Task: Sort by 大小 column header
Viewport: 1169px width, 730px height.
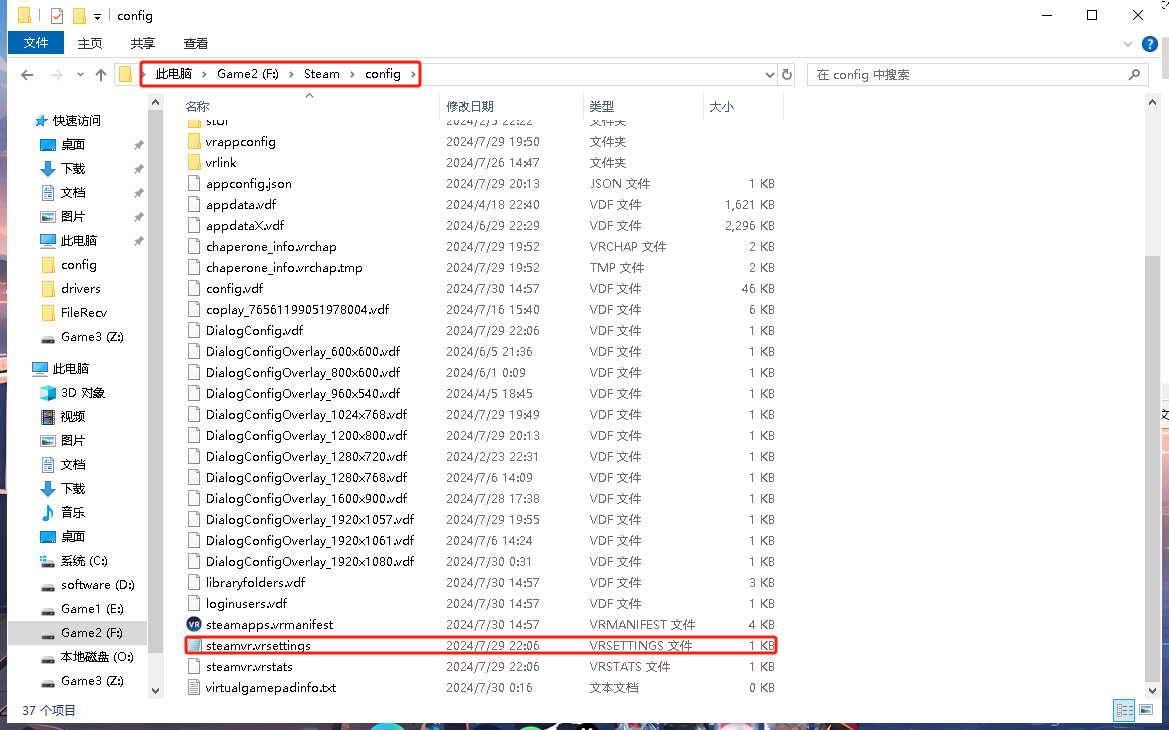Action: [722, 107]
